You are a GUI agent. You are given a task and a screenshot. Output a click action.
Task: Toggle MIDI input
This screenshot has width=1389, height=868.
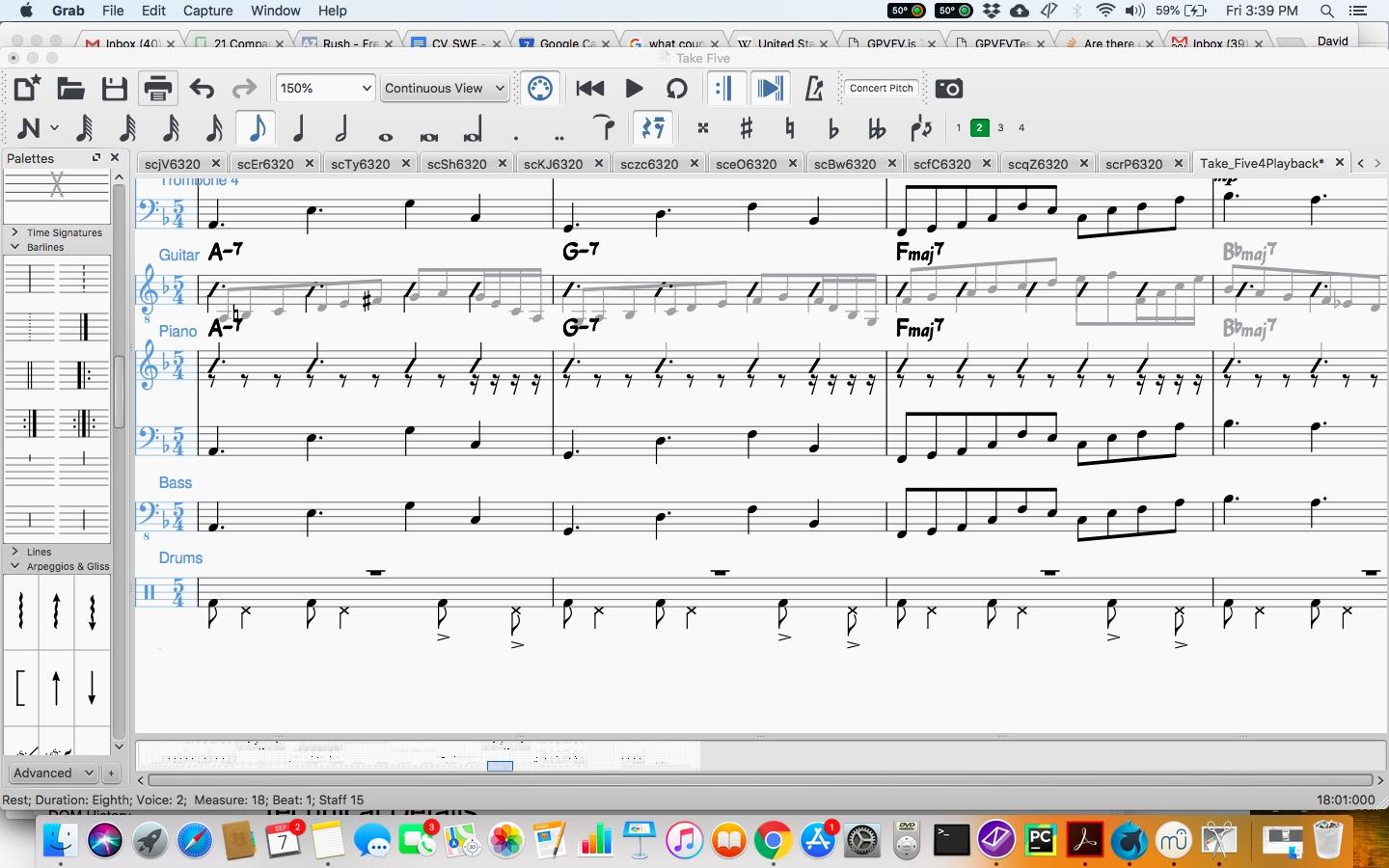tap(540, 89)
